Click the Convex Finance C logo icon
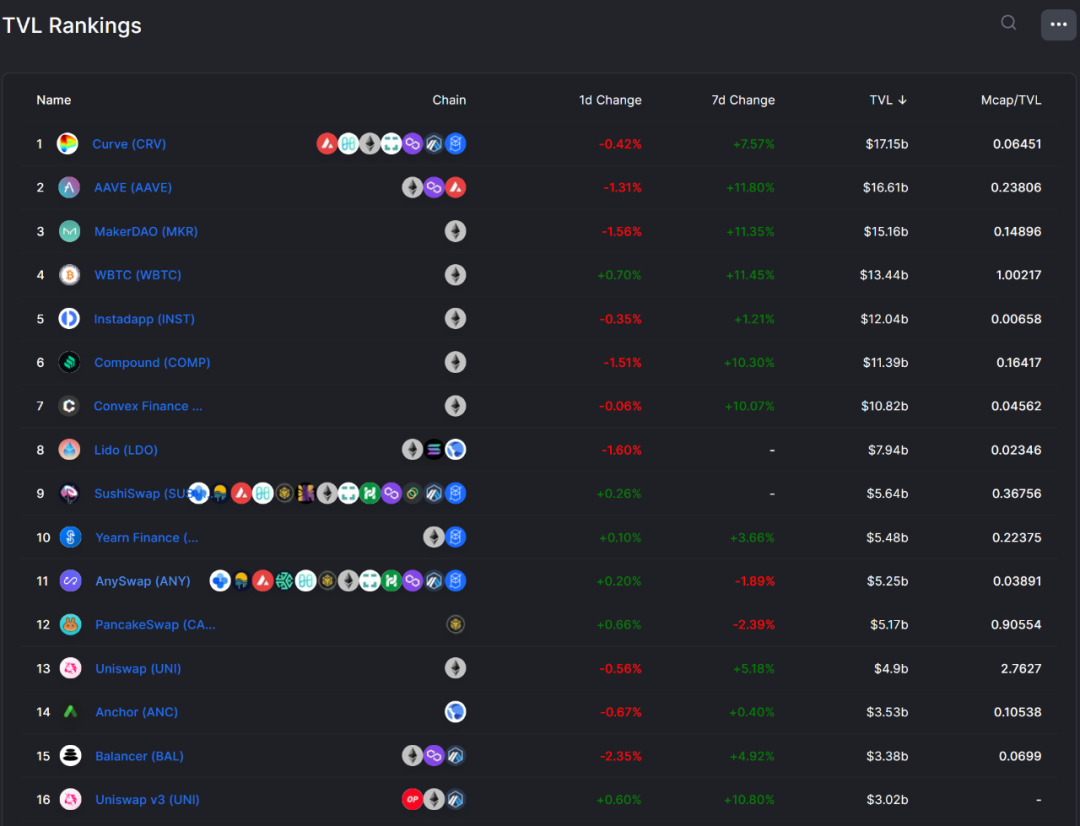Viewport: 1080px width, 826px height. pyautogui.click(x=69, y=406)
